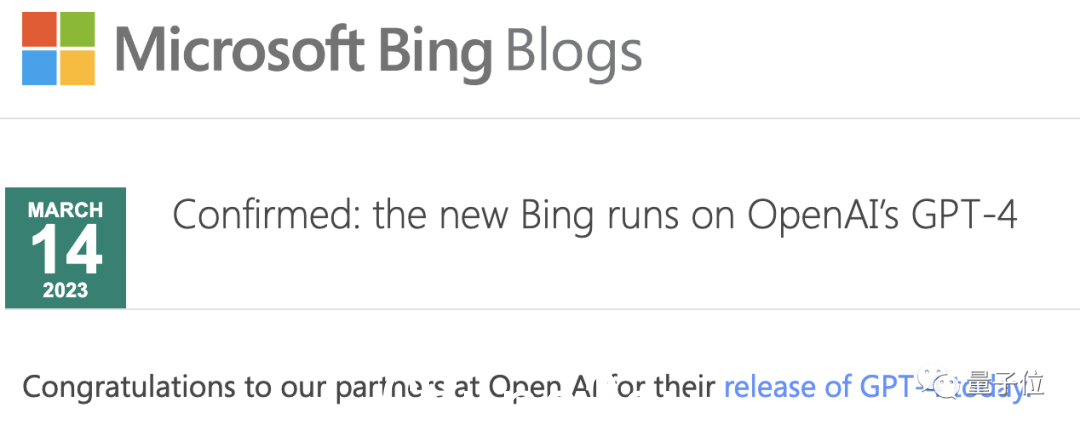
Task: Open the "release of GPT-4" hyperlink
Action: pos(875,387)
